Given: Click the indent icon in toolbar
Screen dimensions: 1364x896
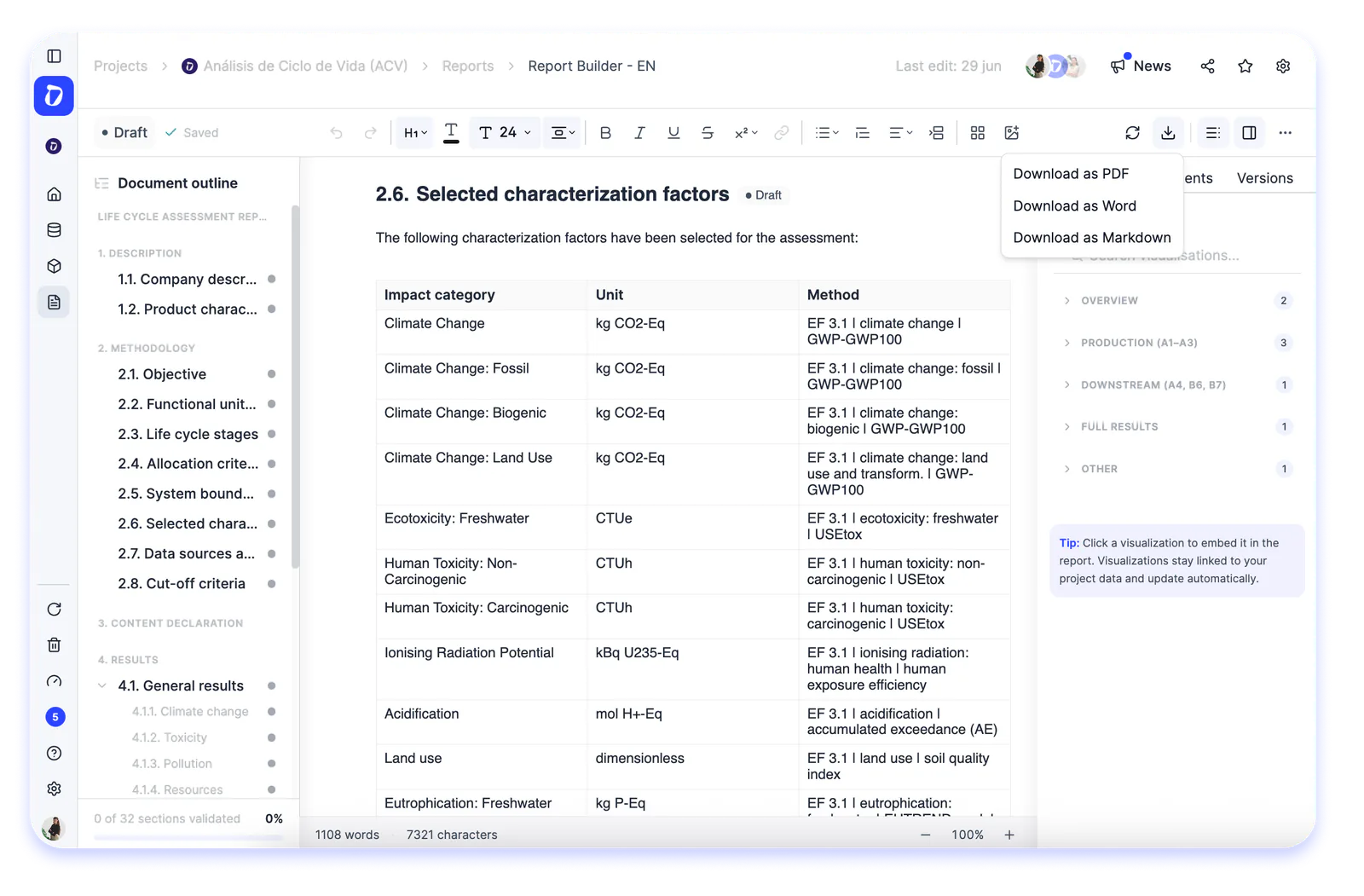Looking at the screenshot, I should pyautogui.click(x=936, y=133).
